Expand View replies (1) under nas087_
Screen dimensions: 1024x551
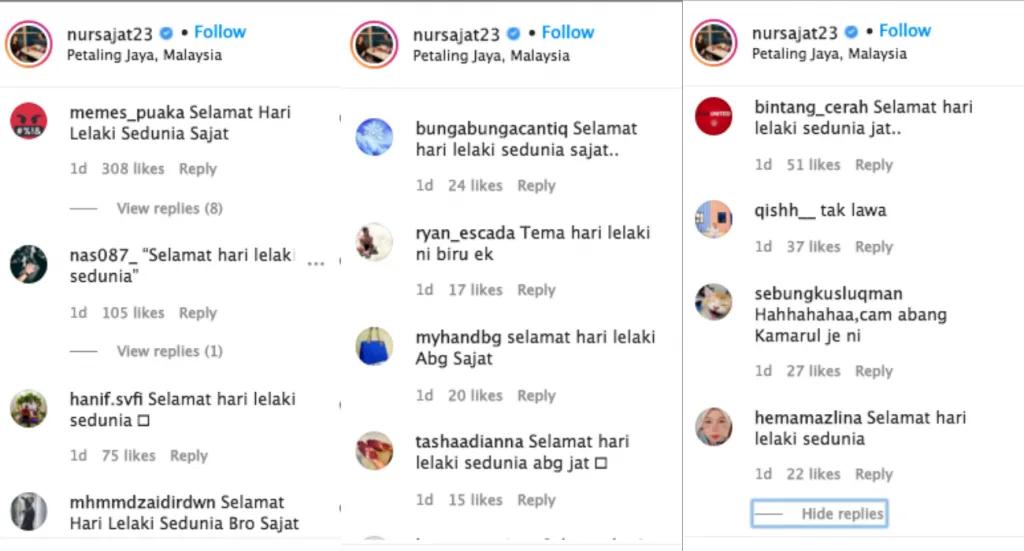169,351
